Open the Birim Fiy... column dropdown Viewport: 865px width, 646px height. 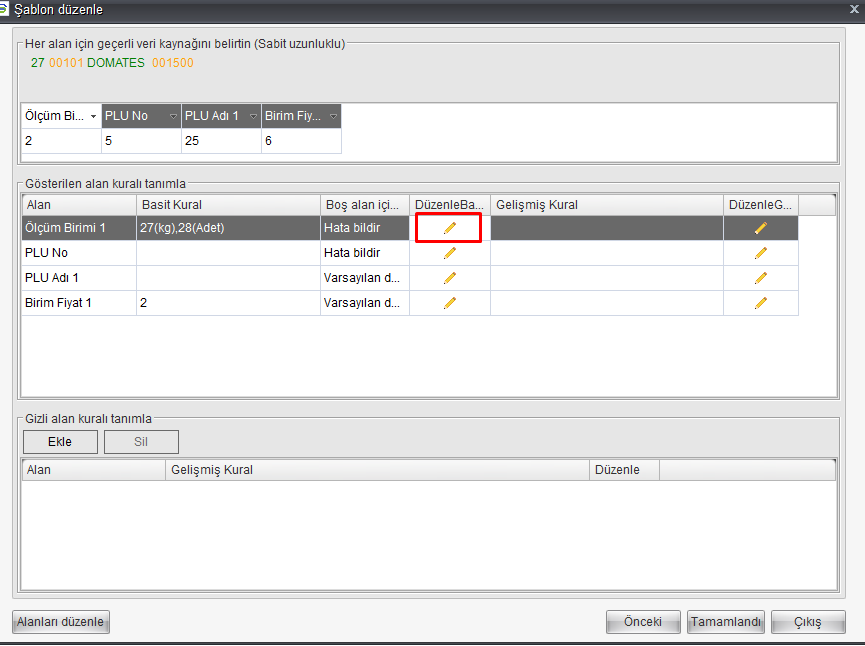[333, 116]
